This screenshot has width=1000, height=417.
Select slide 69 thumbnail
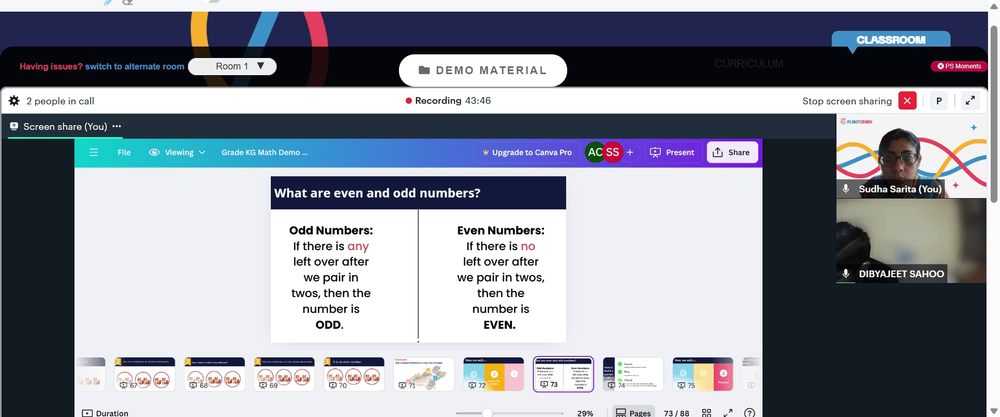click(x=284, y=374)
